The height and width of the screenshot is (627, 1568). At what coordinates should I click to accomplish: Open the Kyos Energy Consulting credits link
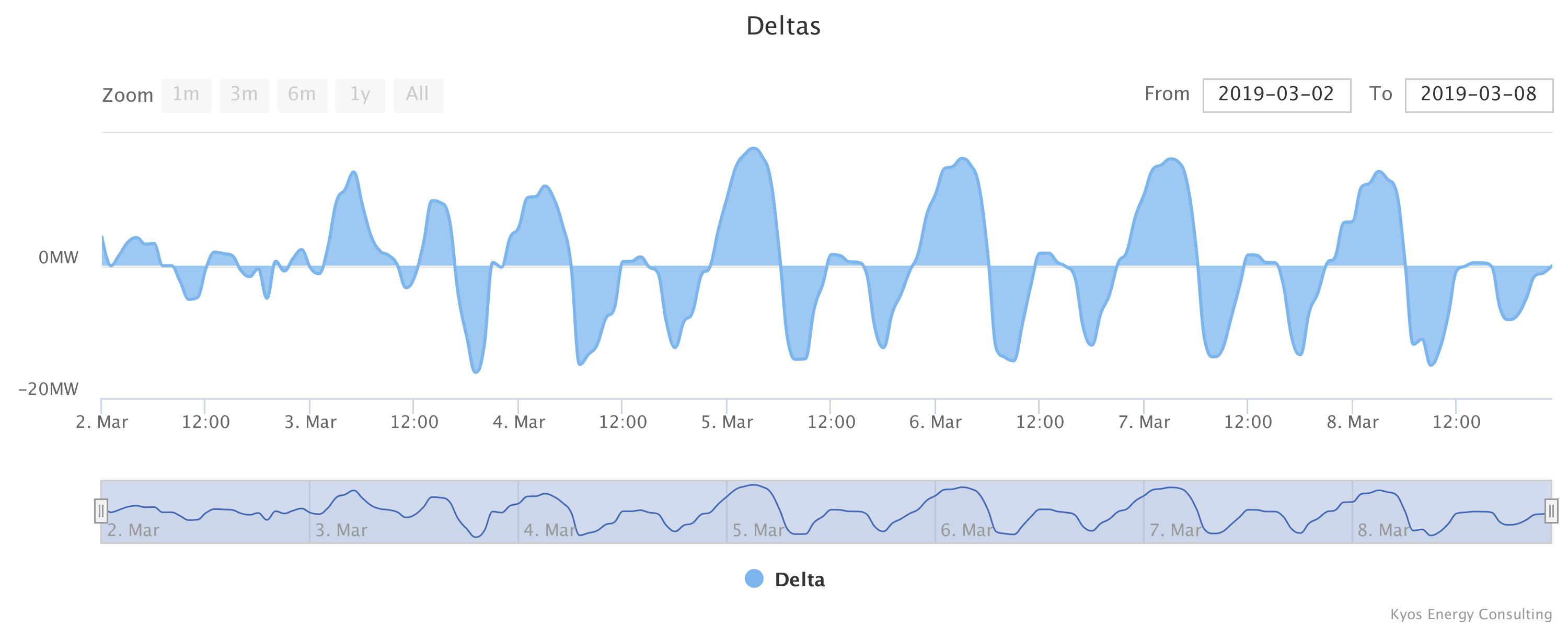[x=1471, y=614]
